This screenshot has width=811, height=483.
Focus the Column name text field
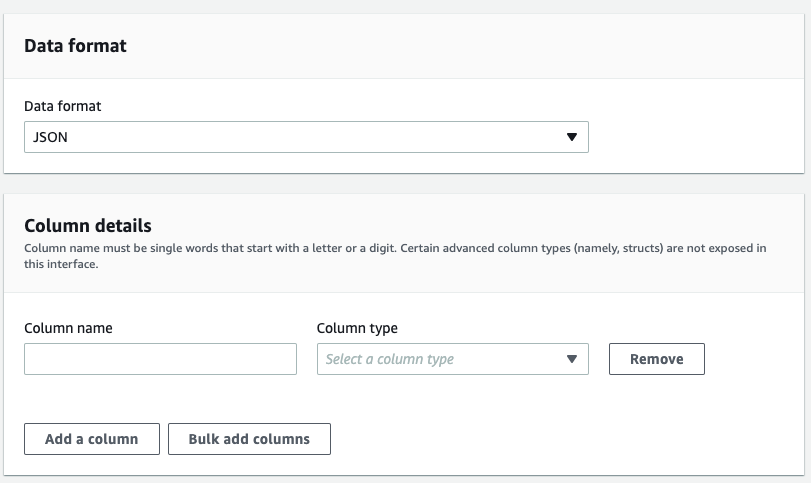click(x=160, y=359)
